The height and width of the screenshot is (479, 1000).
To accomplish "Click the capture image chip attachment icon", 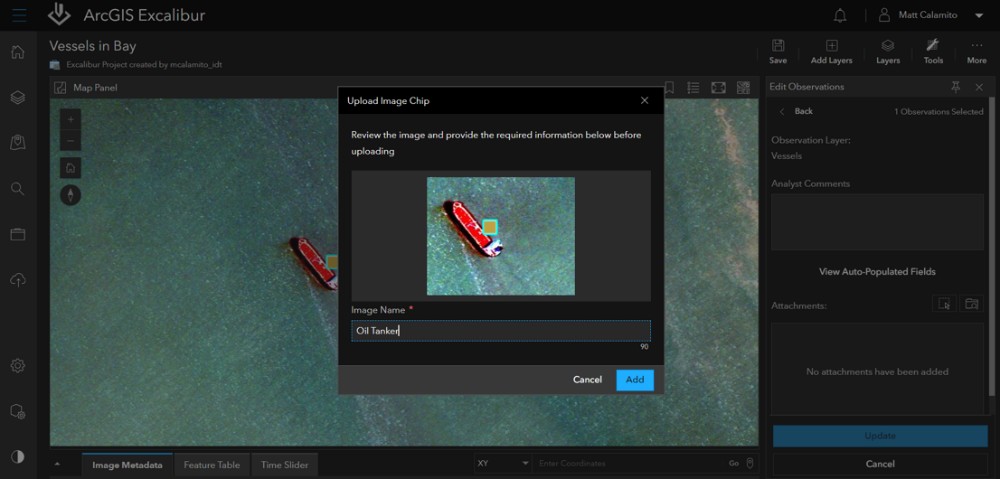I will (944, 304).
